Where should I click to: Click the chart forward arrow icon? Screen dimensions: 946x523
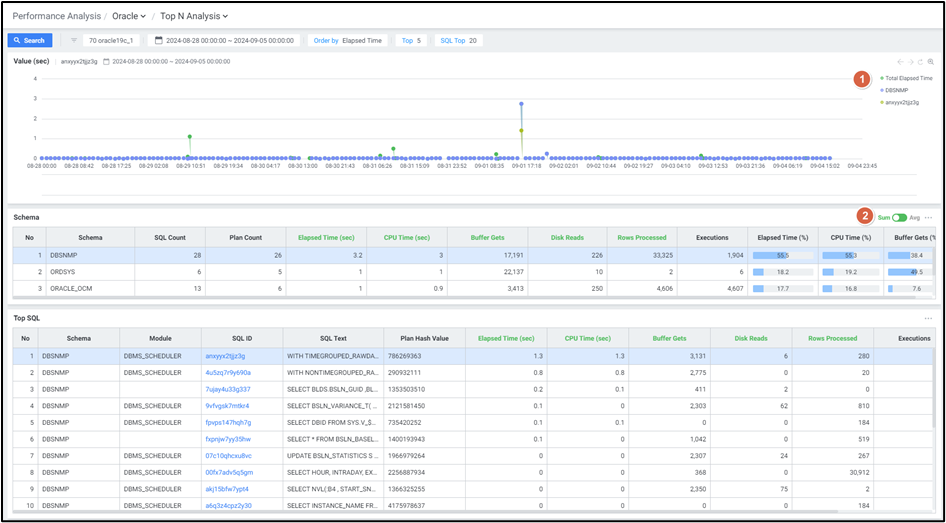[911, 62]
